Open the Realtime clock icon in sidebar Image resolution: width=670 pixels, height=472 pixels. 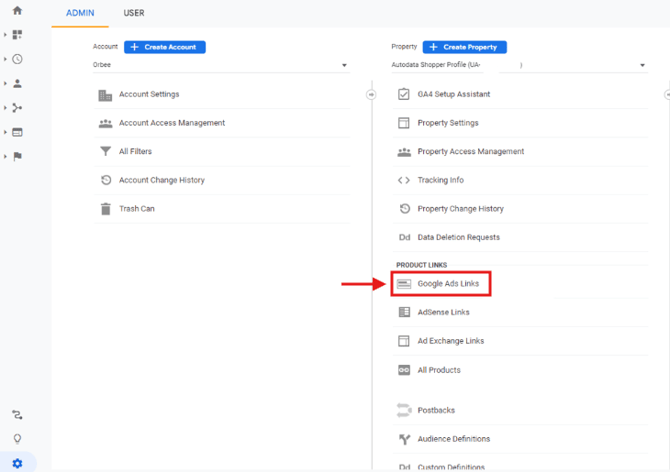coord(17,59)
